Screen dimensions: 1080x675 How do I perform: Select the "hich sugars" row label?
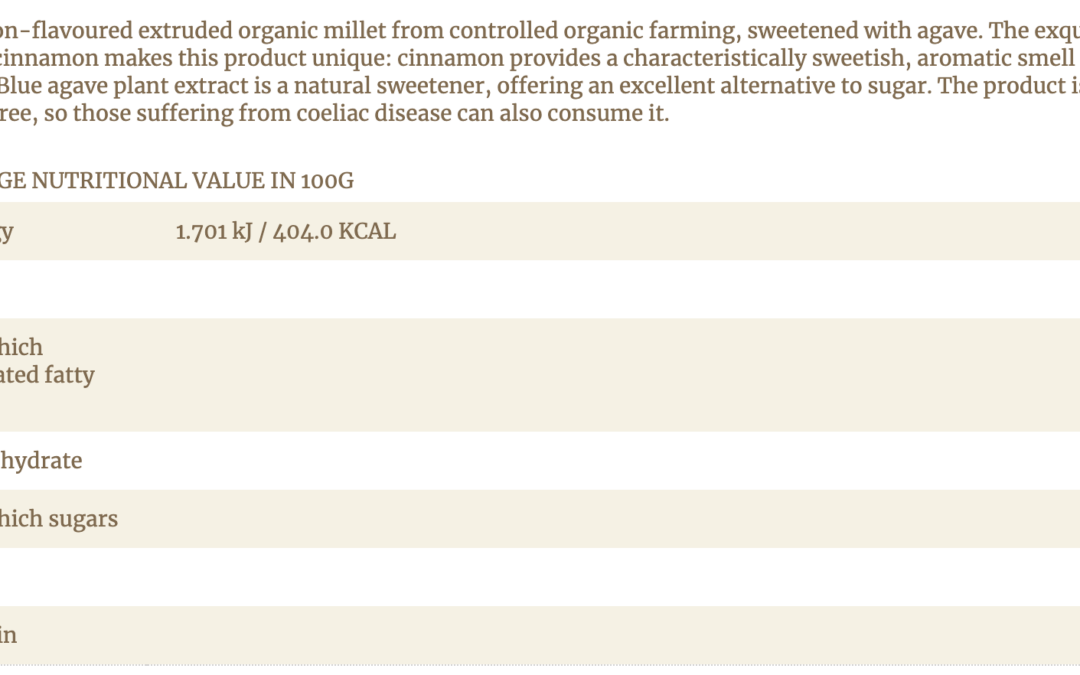[59, 519]
